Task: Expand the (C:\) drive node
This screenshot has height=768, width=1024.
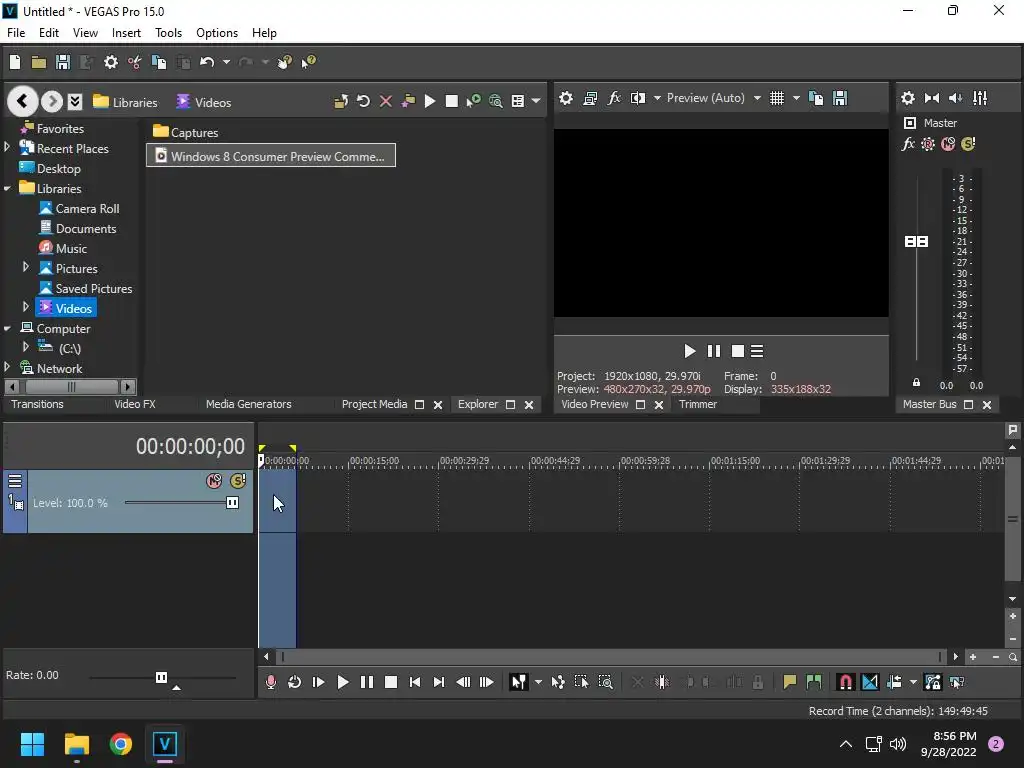Action: 26,347
